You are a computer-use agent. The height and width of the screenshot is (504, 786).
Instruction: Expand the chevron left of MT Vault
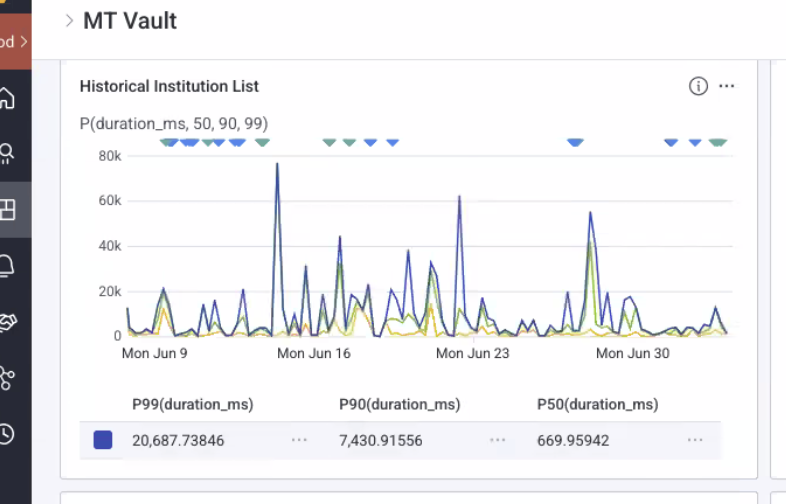[69, 20]
